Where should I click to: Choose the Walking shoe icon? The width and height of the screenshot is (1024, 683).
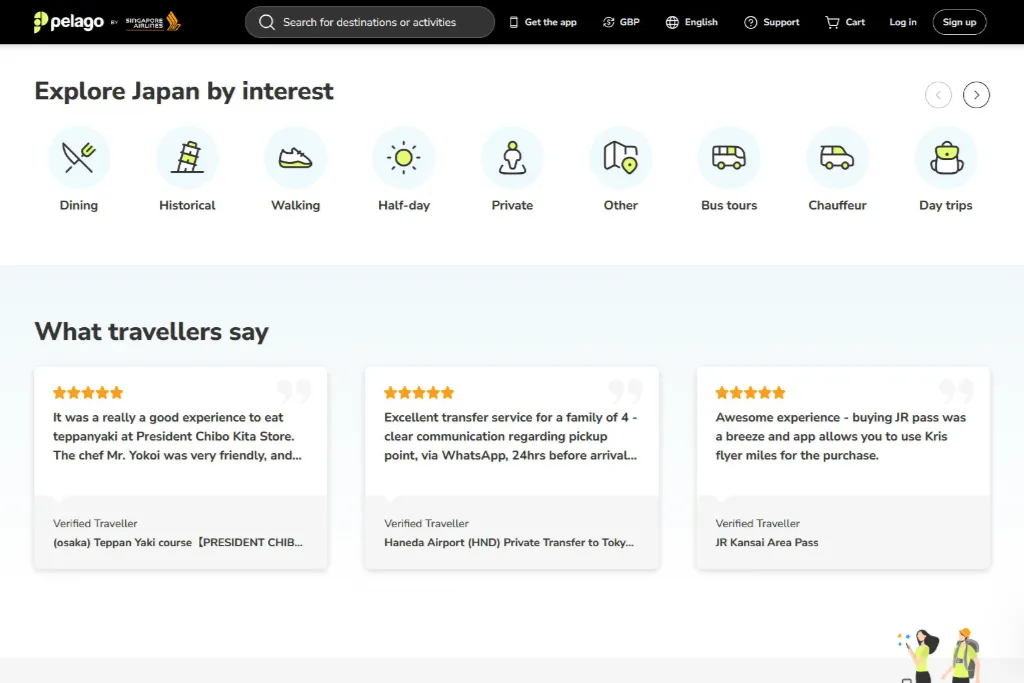(296, 158)
